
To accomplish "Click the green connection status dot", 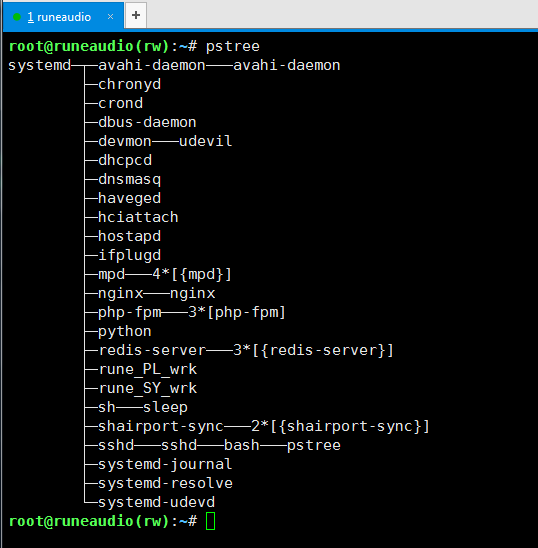I will (16, 17).
